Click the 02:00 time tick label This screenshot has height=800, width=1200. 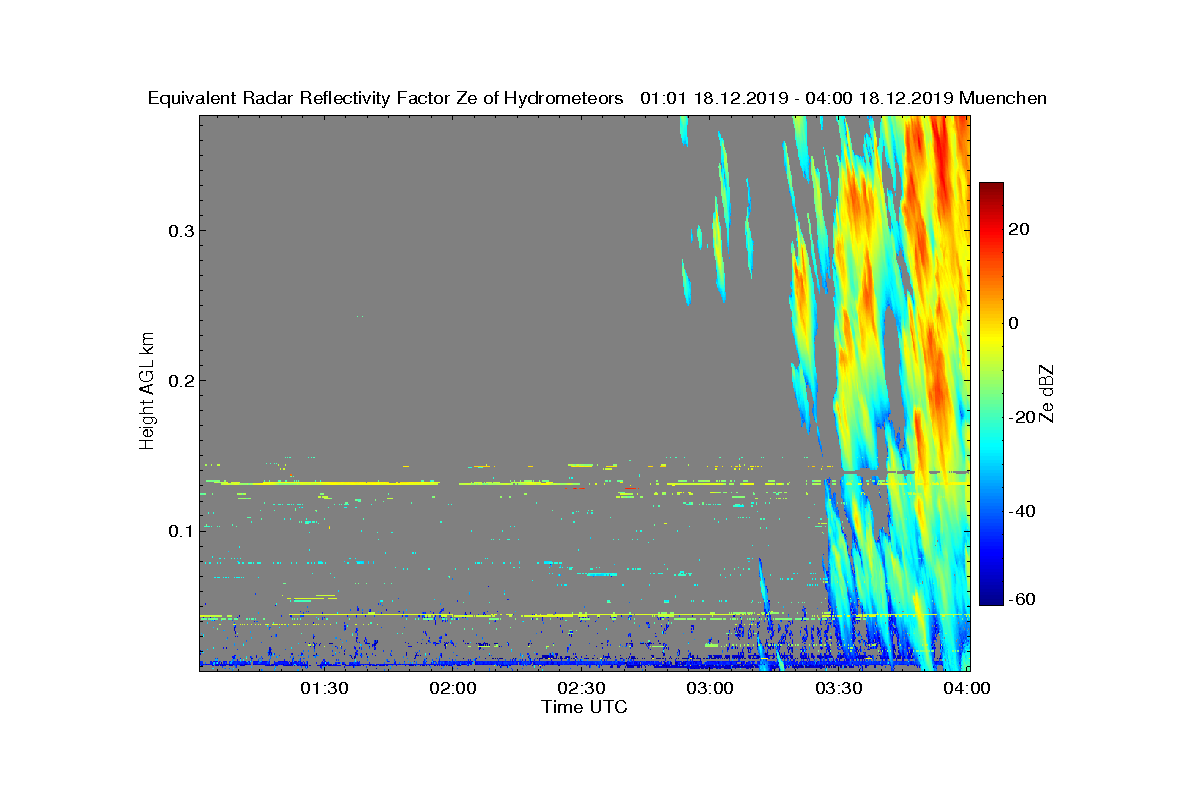pyautogui.click(x=453, y=689)
